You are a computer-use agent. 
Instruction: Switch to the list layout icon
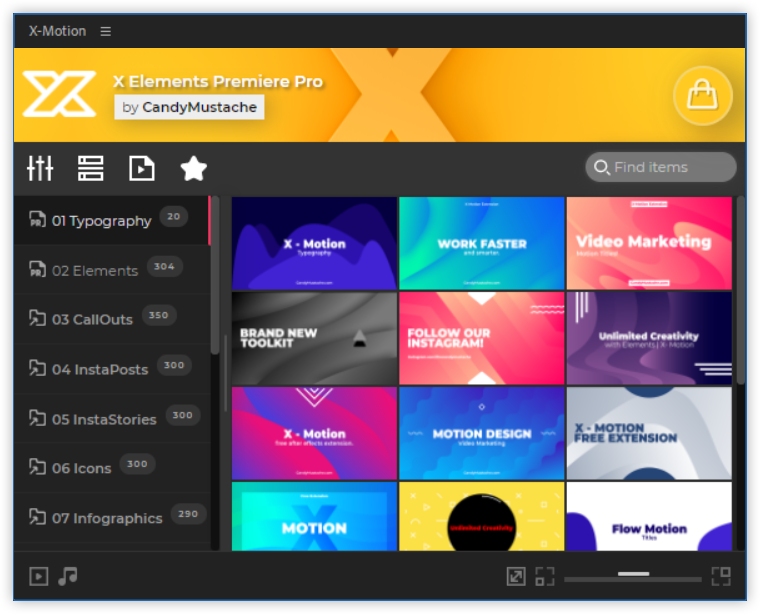point(91,169)
